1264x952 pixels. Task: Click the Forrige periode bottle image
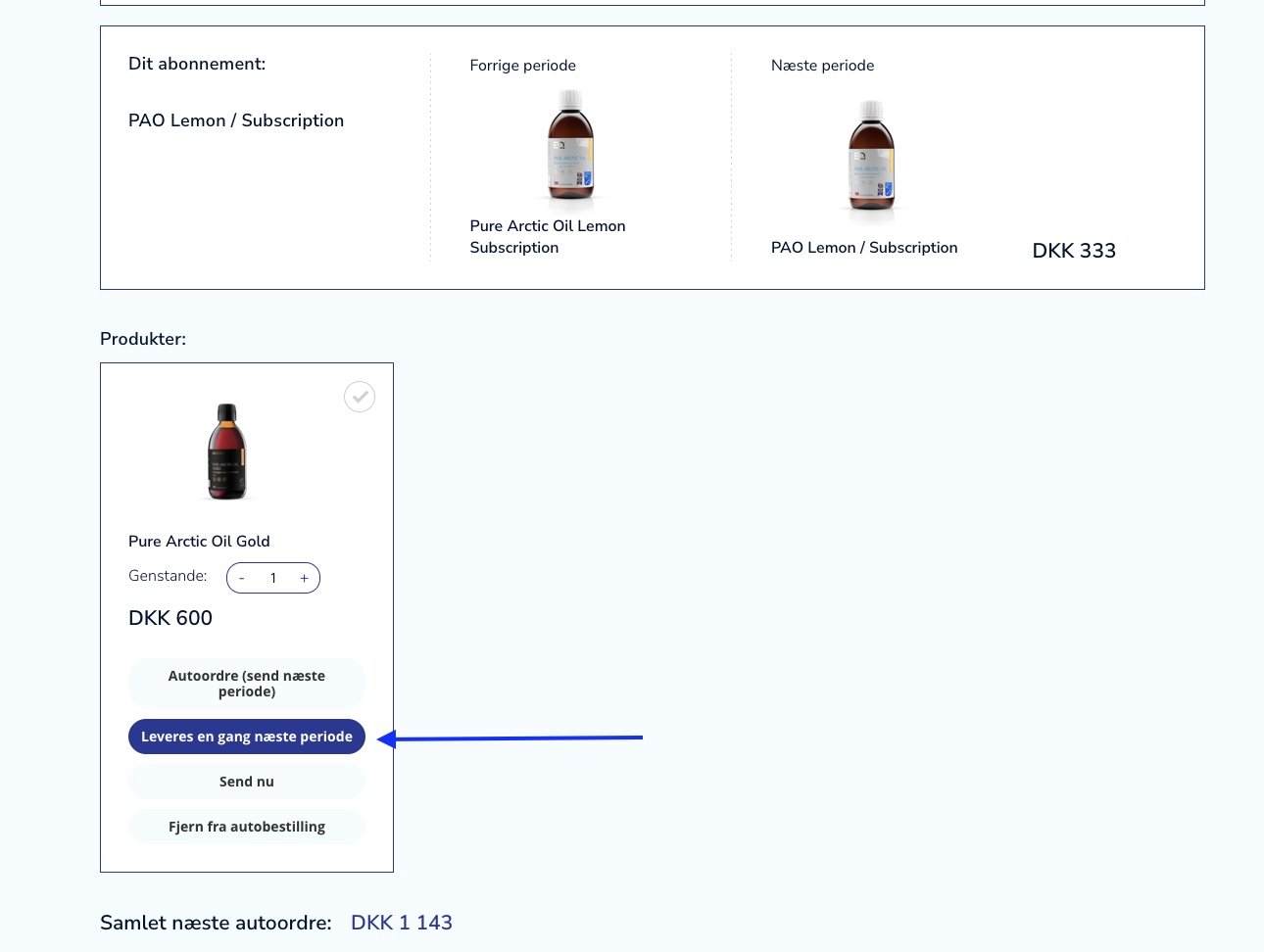click(x=570, y=146)
